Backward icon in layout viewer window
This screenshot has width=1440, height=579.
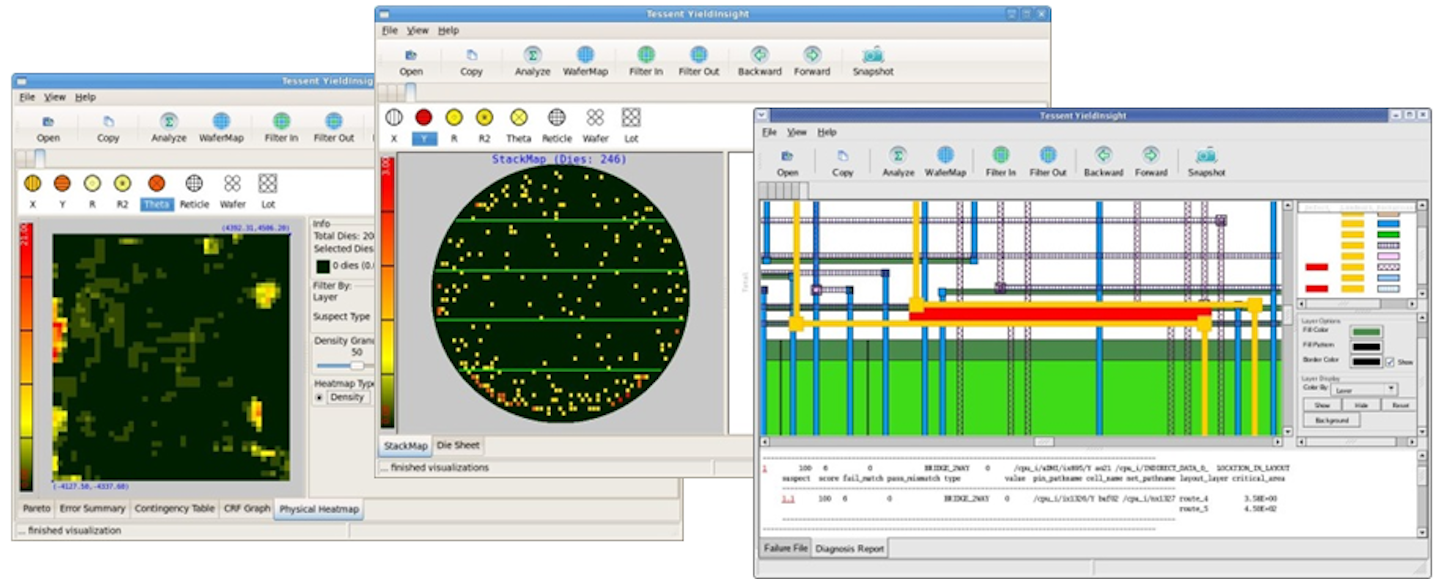coord(1103,155)
